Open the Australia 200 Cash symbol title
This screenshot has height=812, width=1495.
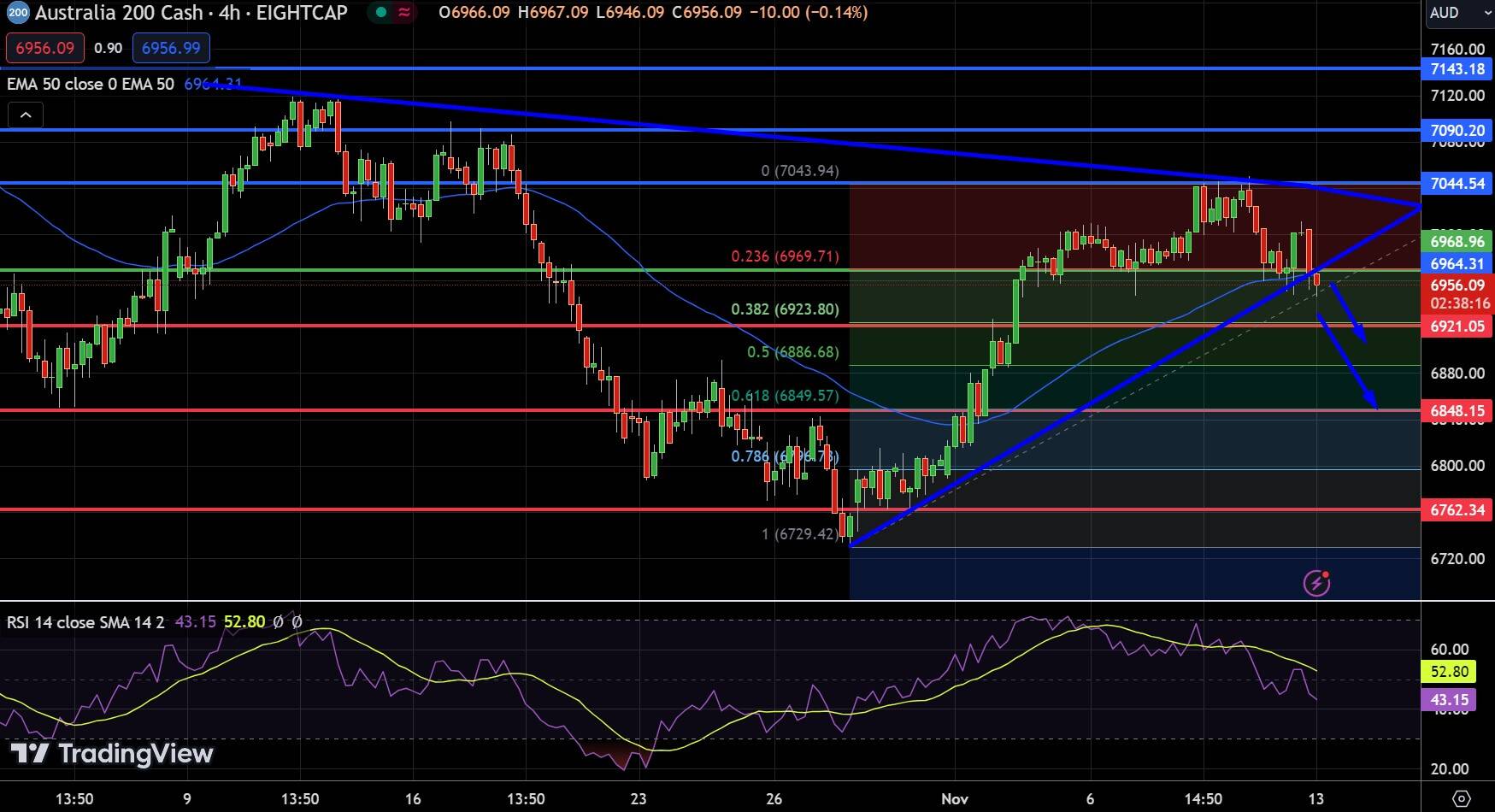(x=191, y=12)
